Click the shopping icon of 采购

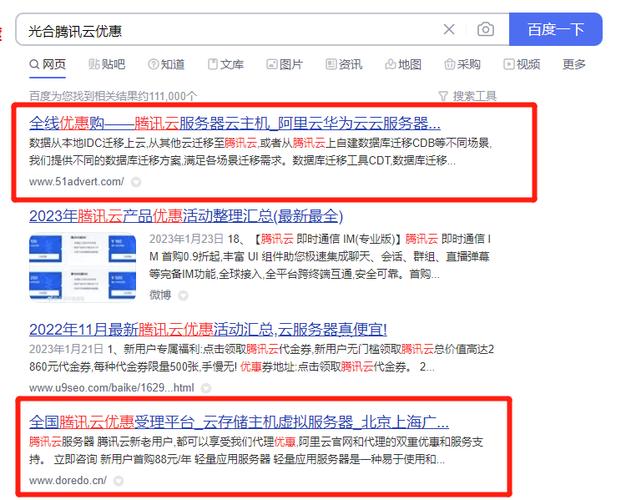(x=450, y=64)
